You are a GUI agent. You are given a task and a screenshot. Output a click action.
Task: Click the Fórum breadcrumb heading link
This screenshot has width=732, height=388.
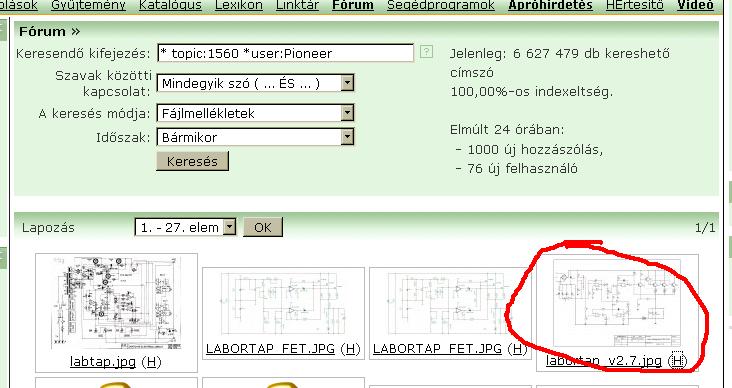(x=42, y=32)
